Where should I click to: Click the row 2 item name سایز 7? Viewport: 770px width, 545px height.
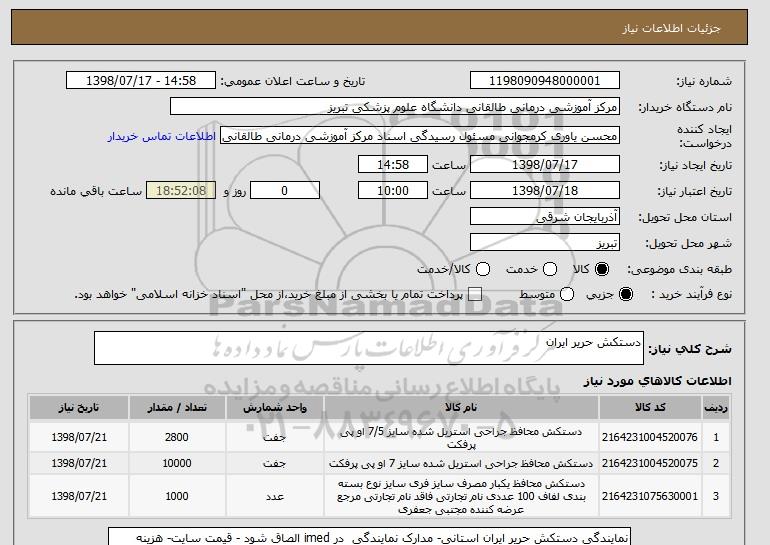[461, 463]
